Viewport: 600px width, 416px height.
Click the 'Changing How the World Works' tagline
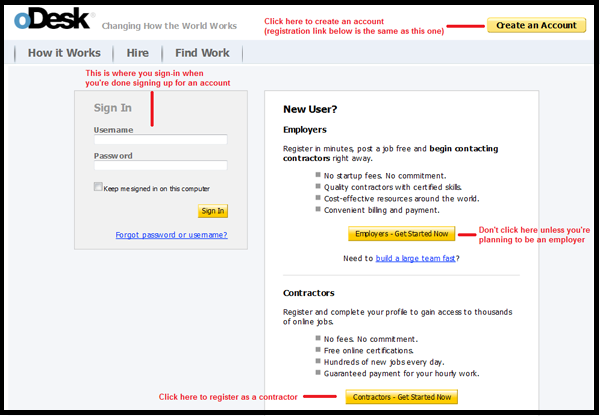169,26
